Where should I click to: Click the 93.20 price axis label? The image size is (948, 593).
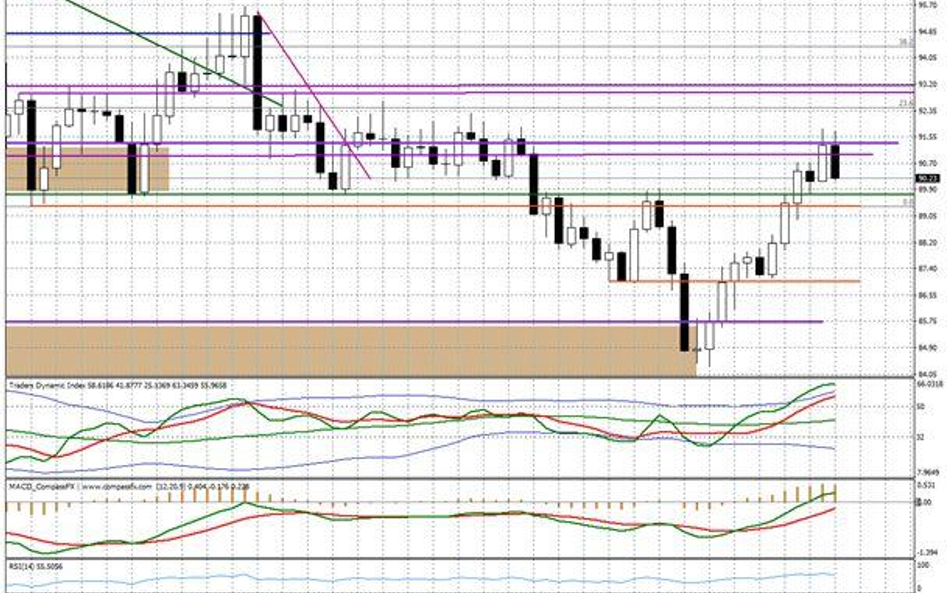coord(928,85)
